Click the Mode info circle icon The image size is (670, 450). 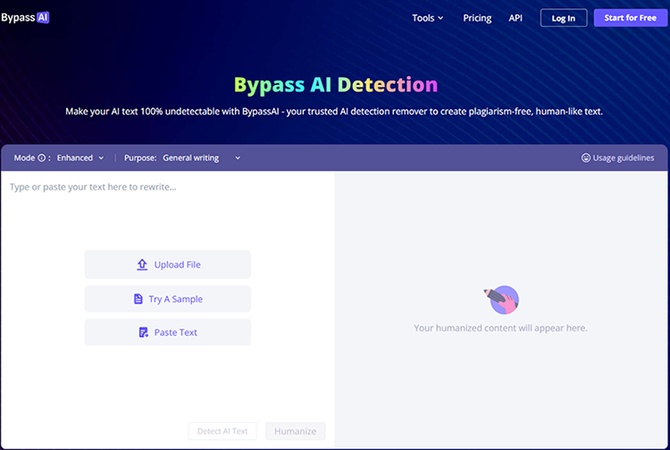point(41,158)
